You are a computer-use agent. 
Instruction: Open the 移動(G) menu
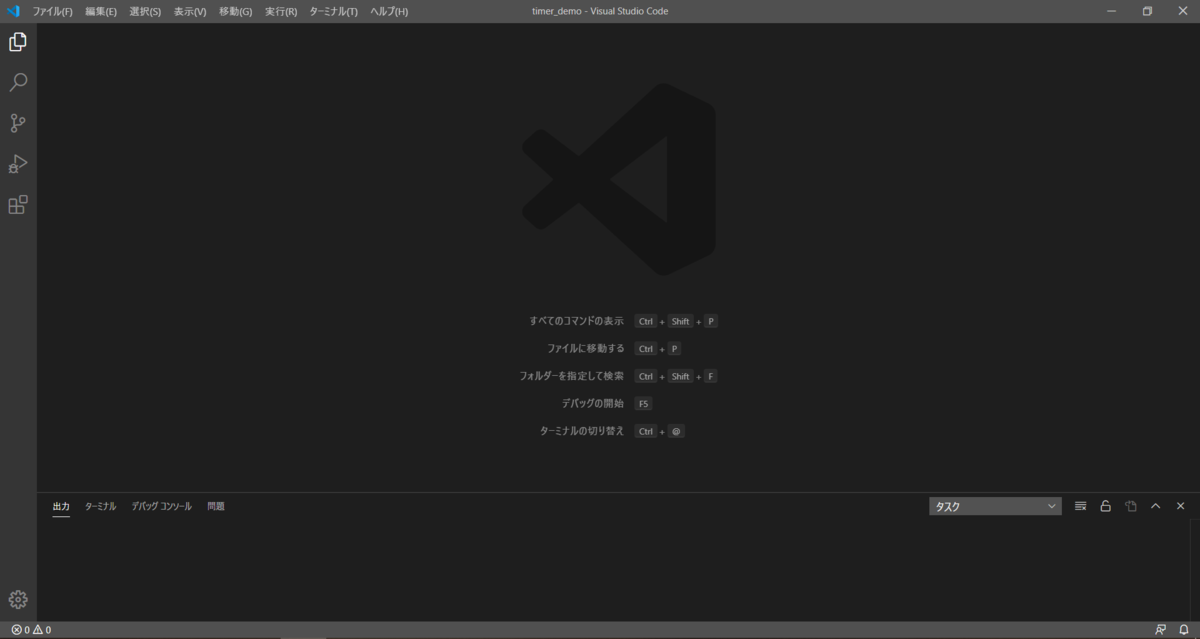click(235, 11)
